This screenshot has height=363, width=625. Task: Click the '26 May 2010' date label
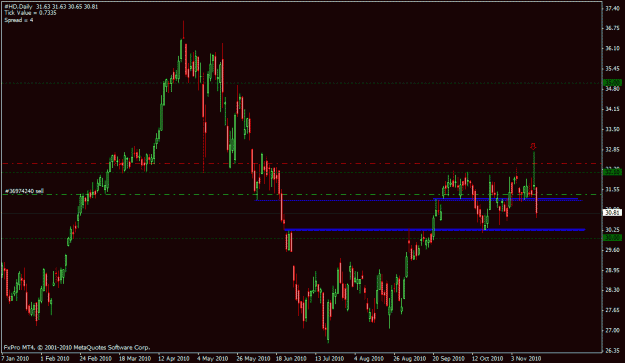[x=253, y=358]
